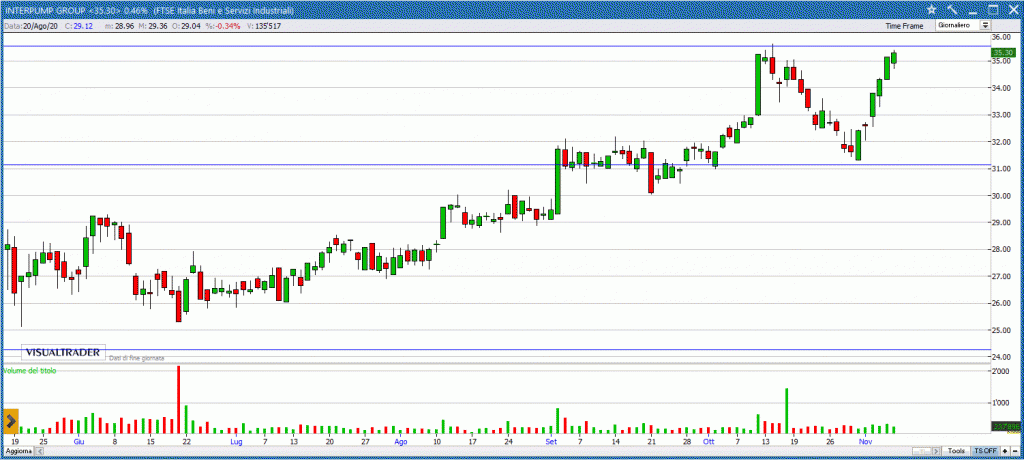Click the 2'000 volume axis label
This screenshot has height=460, width=1024.
pyautogui.click(x=1002, y=372)
